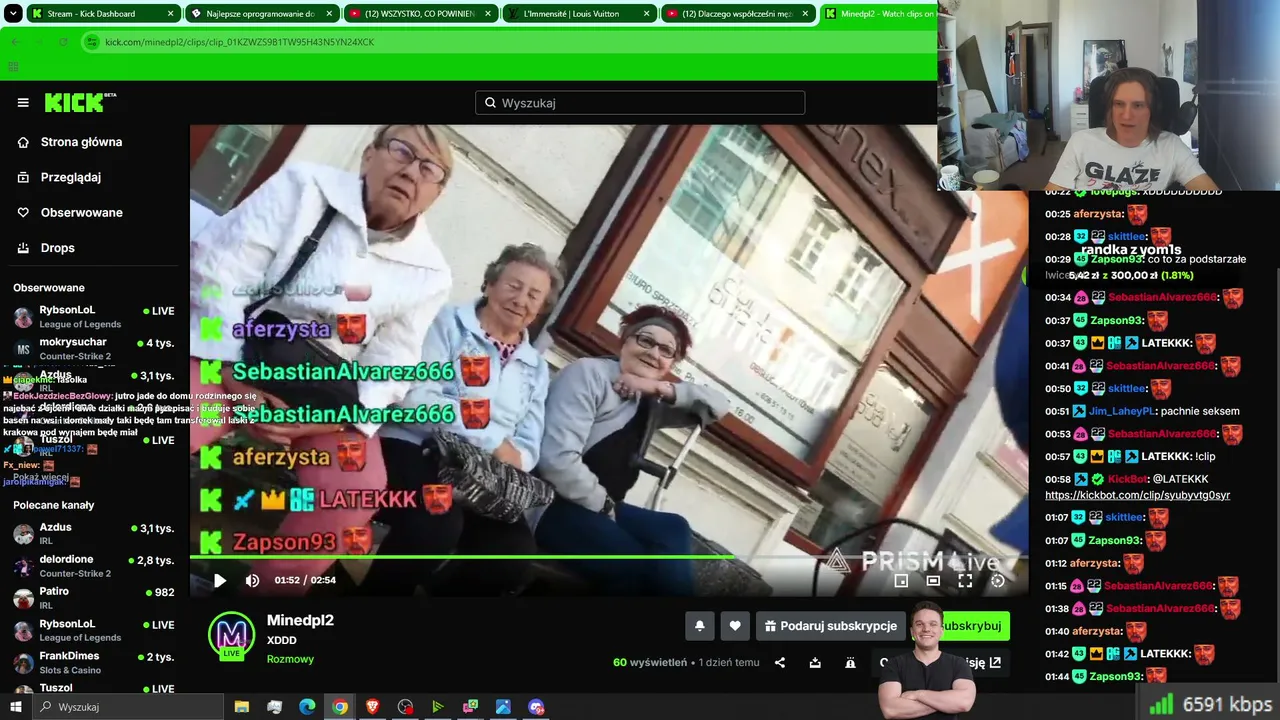Screen dimensions: 1280x720
Task: Report the clip with the siren icon
Action: coord(850,662)
